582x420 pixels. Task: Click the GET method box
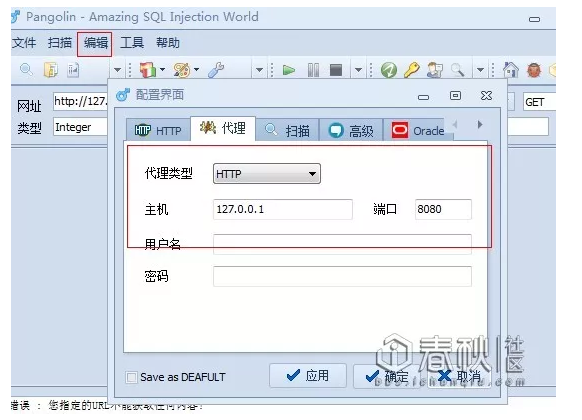[x=540, y=102]
